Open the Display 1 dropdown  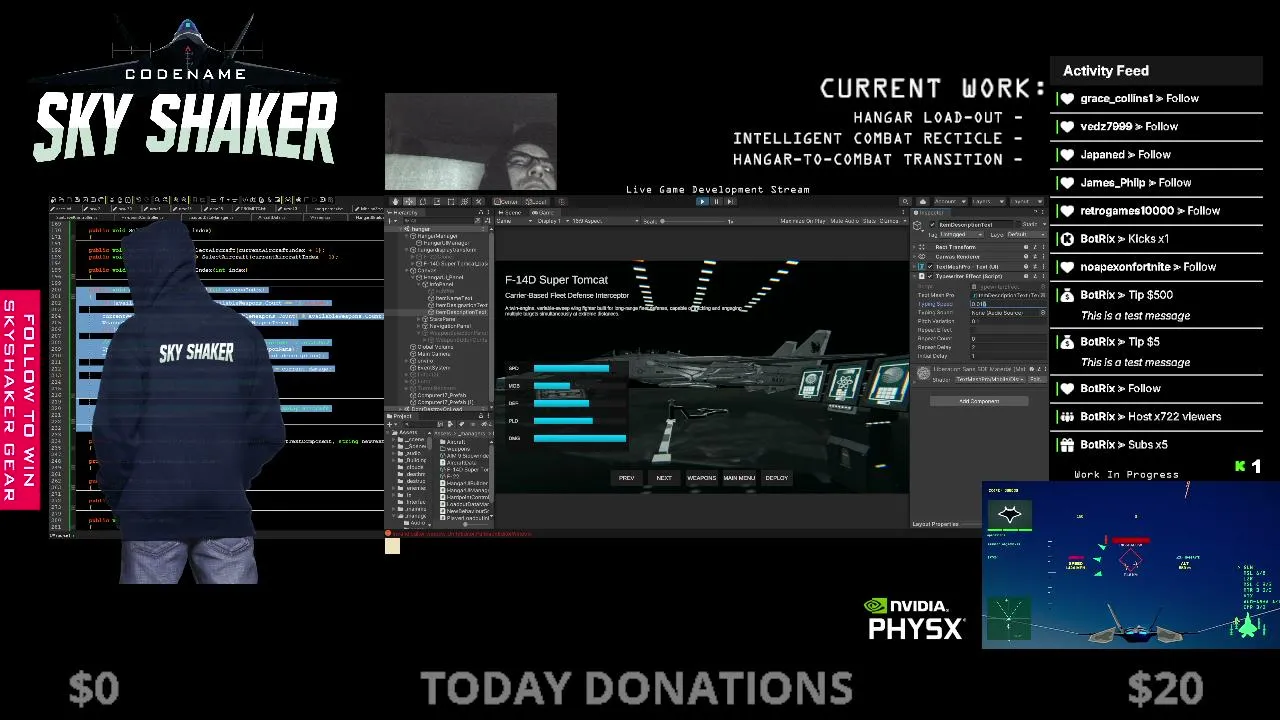tap(551, 221)
